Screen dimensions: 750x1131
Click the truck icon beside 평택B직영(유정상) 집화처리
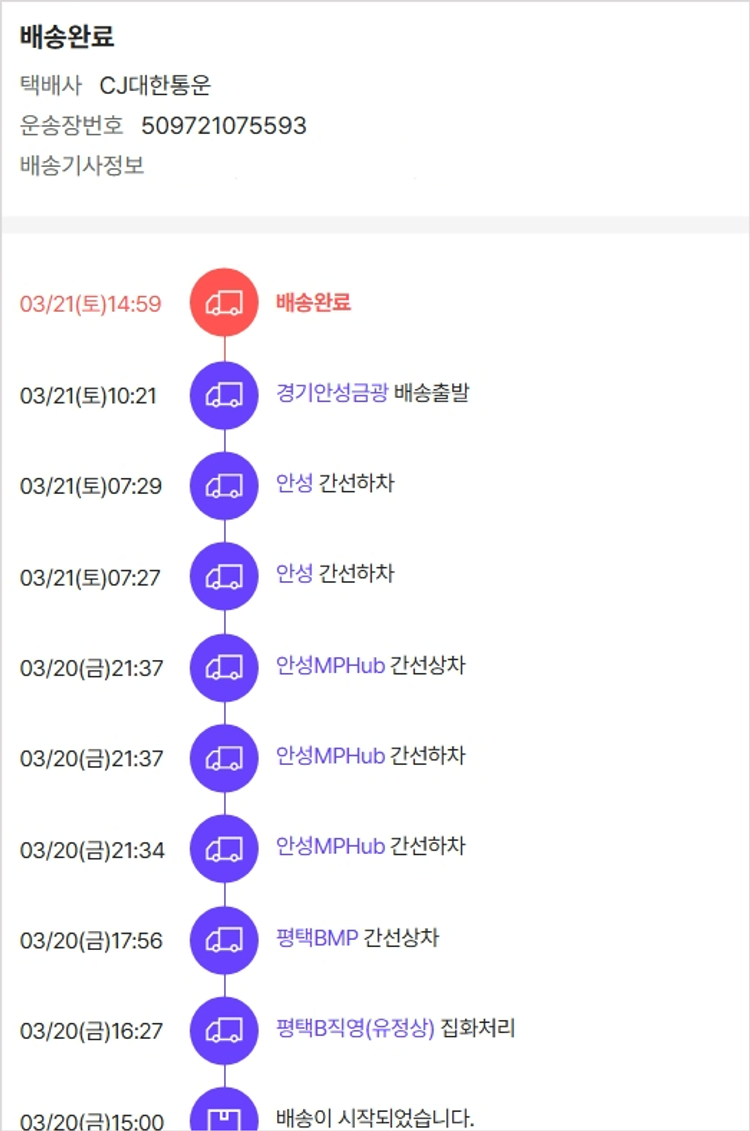coord(224,1031)
